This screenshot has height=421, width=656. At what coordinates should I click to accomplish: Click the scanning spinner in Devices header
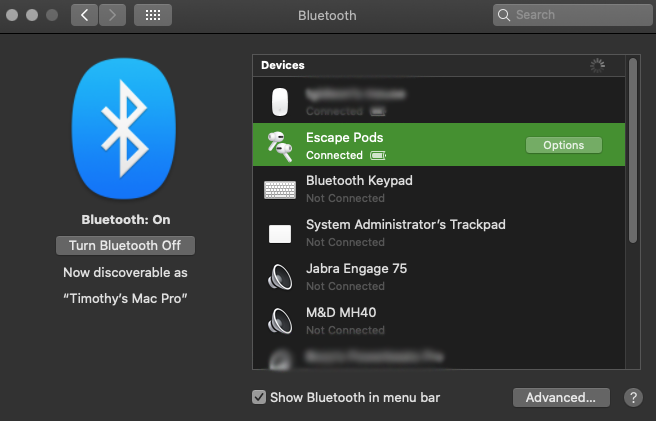[x=597, y=66]
